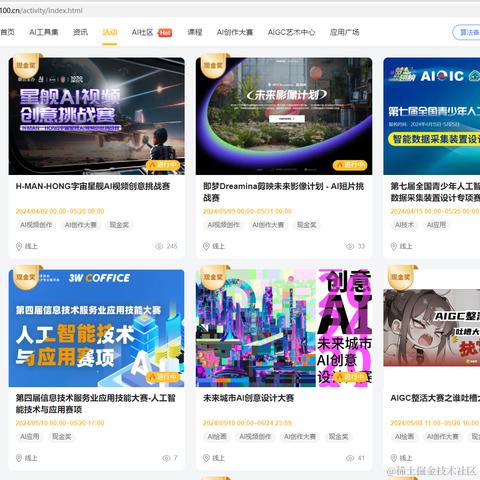Open the 课程 nav item
The height and width of the screenshot is (480, 480).
click(195, 32)
